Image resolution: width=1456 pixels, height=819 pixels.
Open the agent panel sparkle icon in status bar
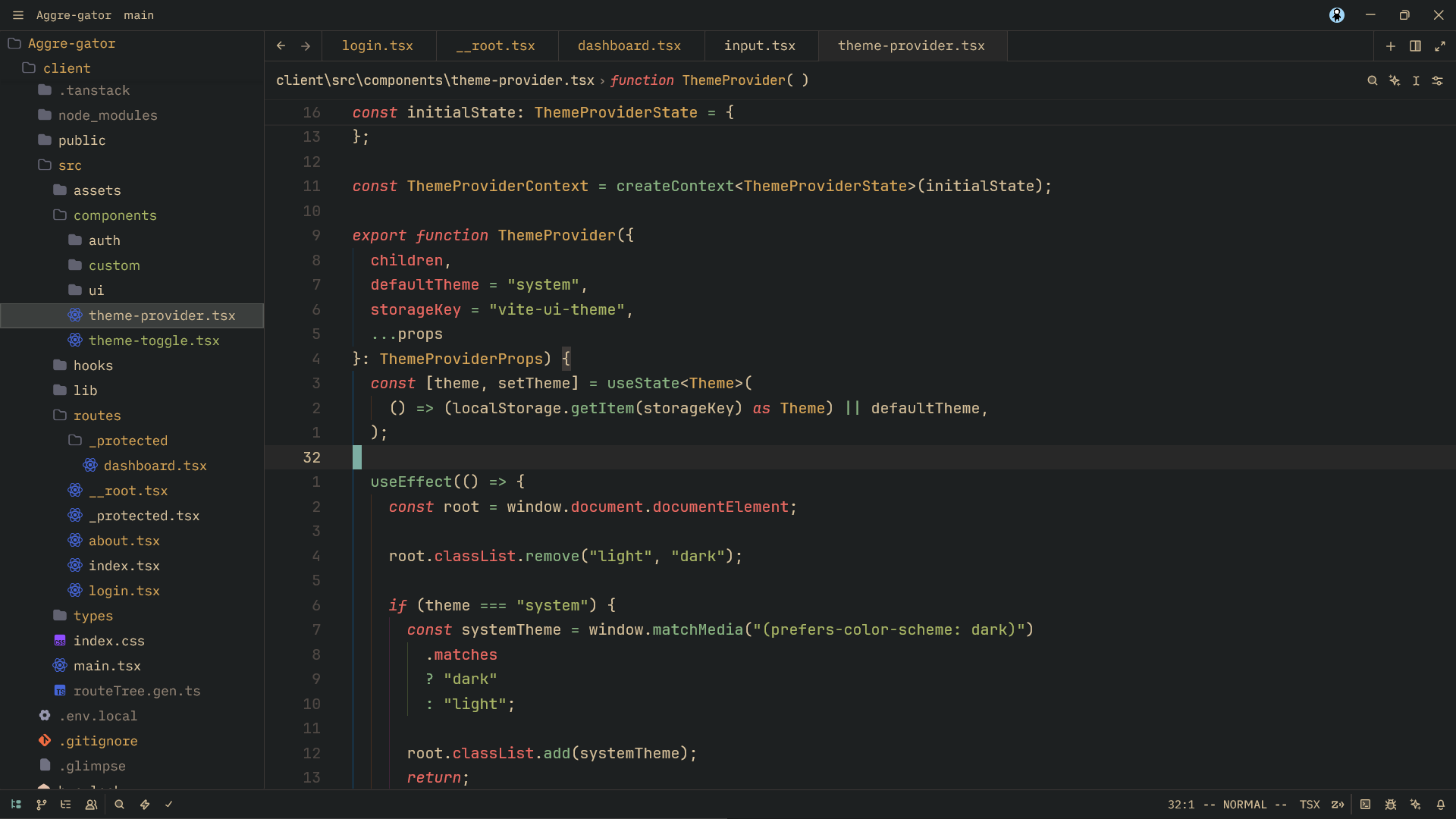[x=1415, y=805]
